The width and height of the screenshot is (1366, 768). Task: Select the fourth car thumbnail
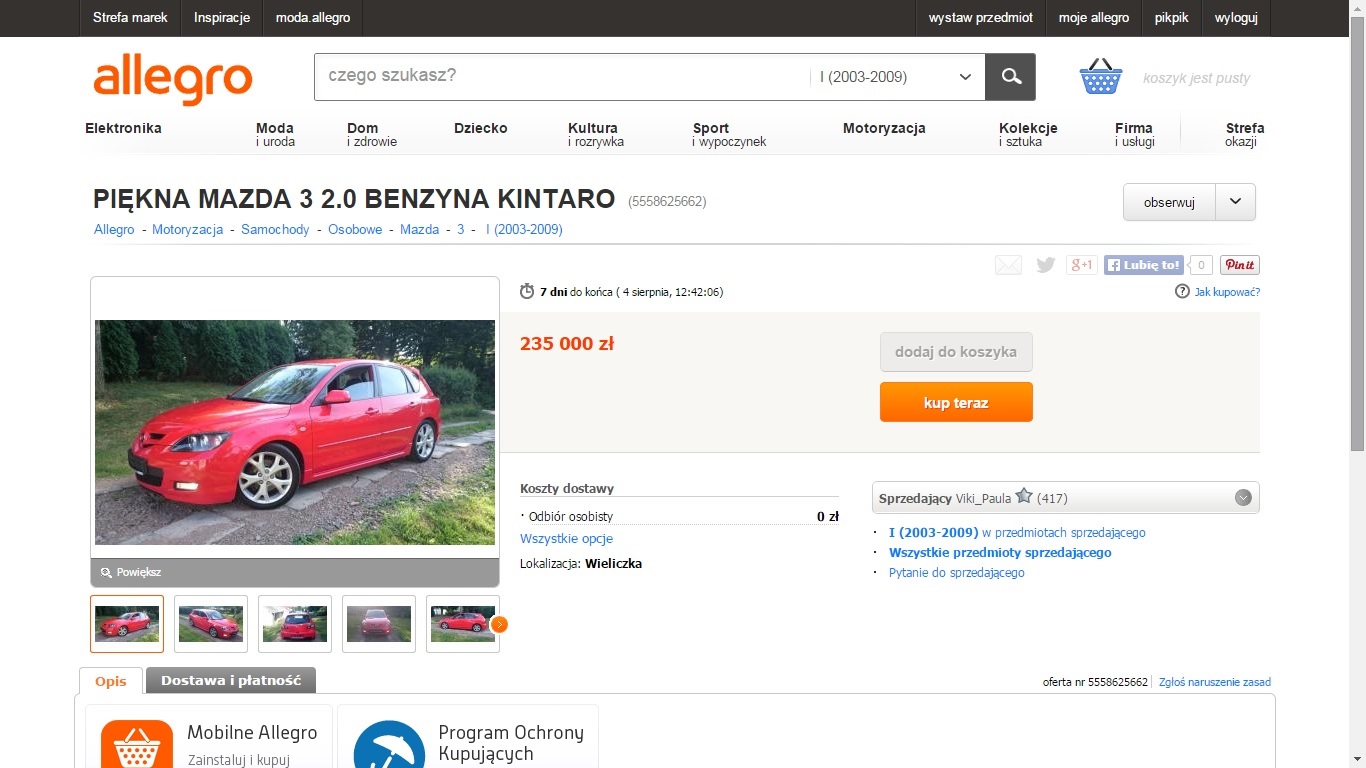coord(379,624)
